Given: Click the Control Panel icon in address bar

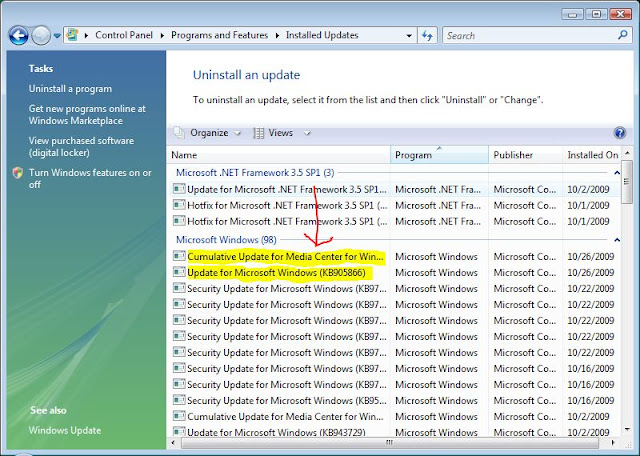Looking at the screenshot, I should pyautogui.click(x=72, y=35).
